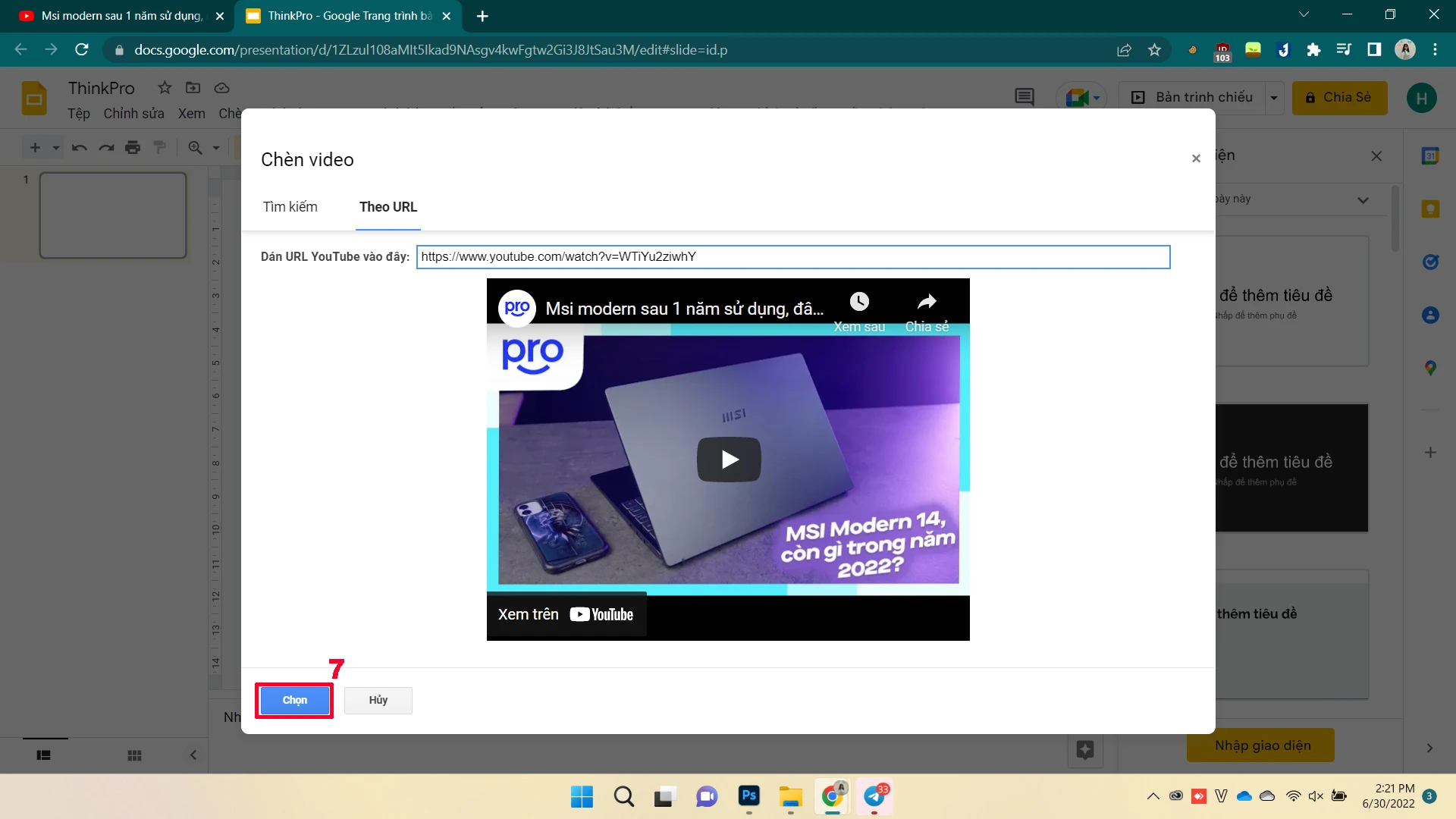Open the Tệp menu
This screenshot has height=819, width=1456.
coord(79,113)
